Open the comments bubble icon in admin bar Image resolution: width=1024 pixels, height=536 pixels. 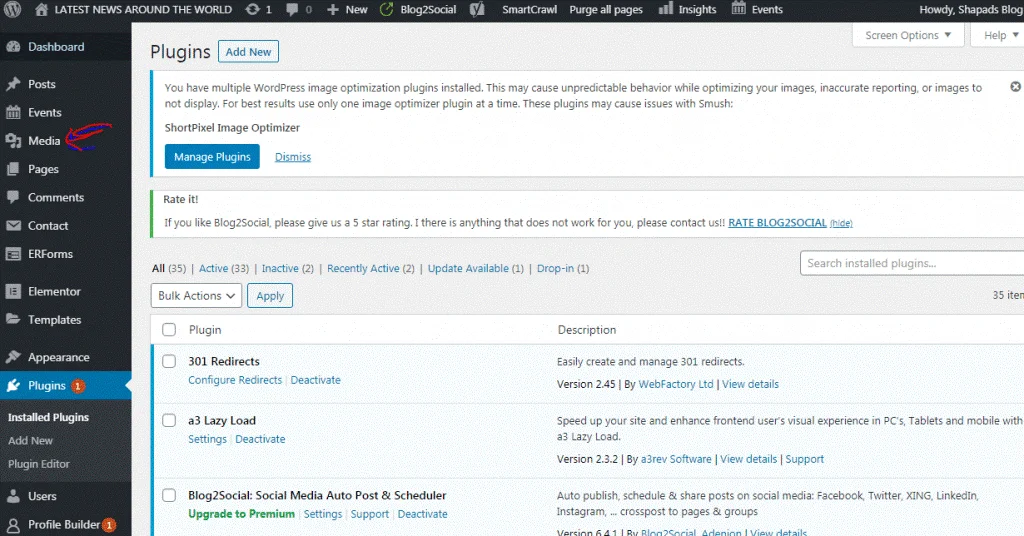click(x=292, y=10)
